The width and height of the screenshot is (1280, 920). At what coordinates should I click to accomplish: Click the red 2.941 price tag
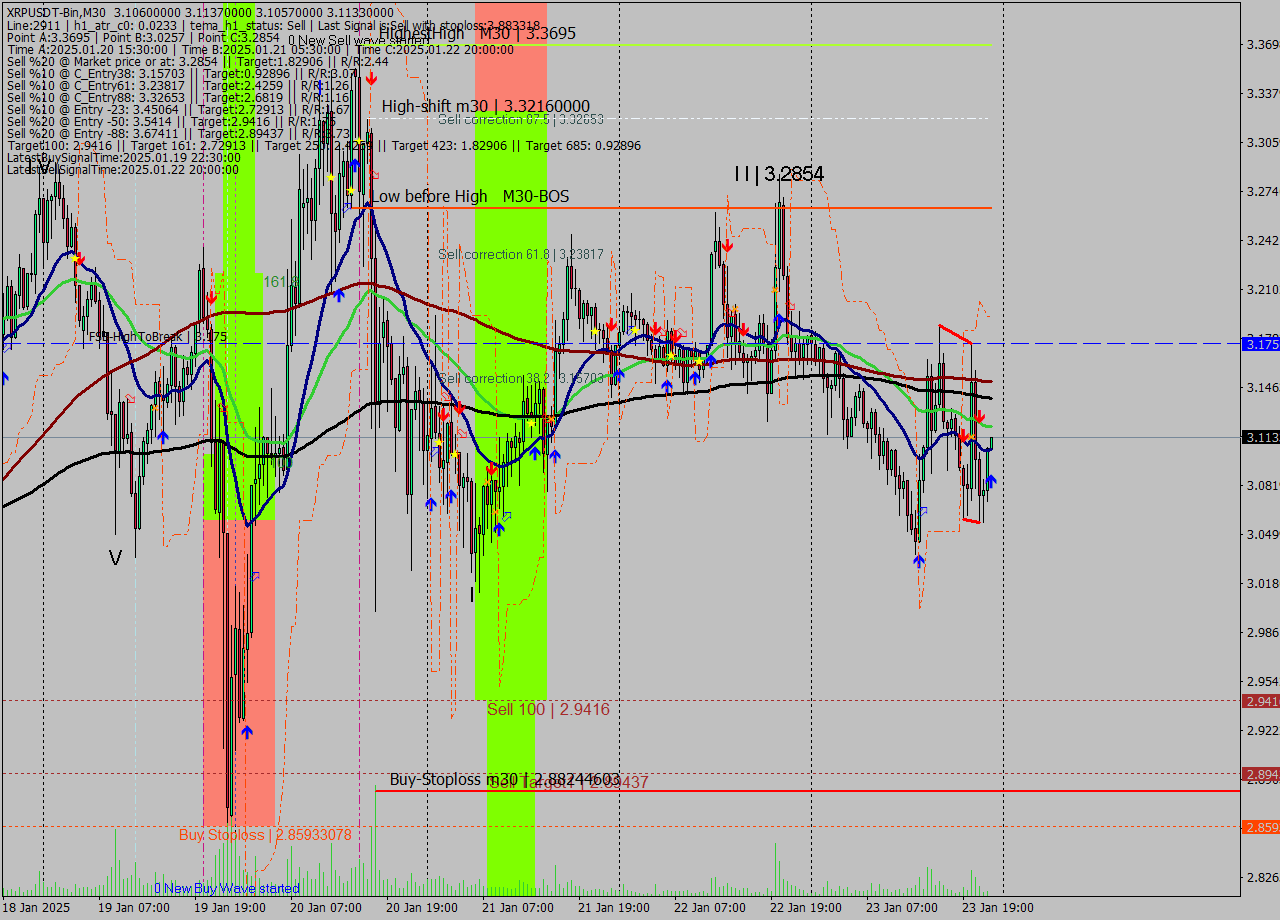point(1260,701)
